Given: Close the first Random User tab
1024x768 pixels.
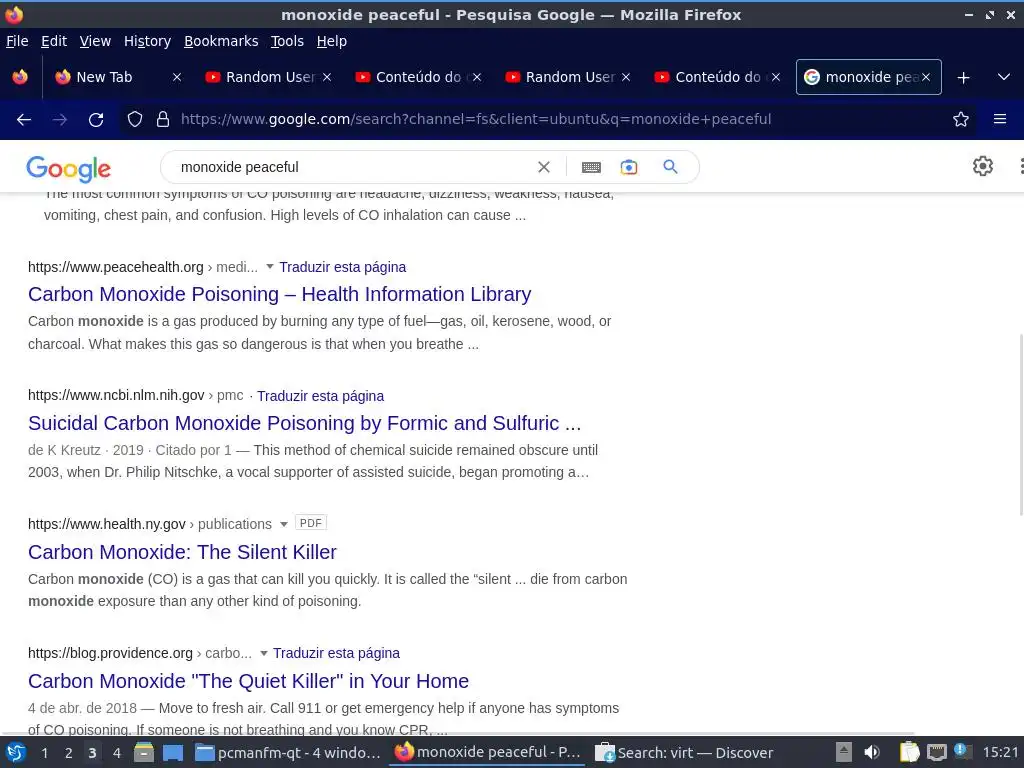Looking at the screenshot, I should (x=327, y=77).
